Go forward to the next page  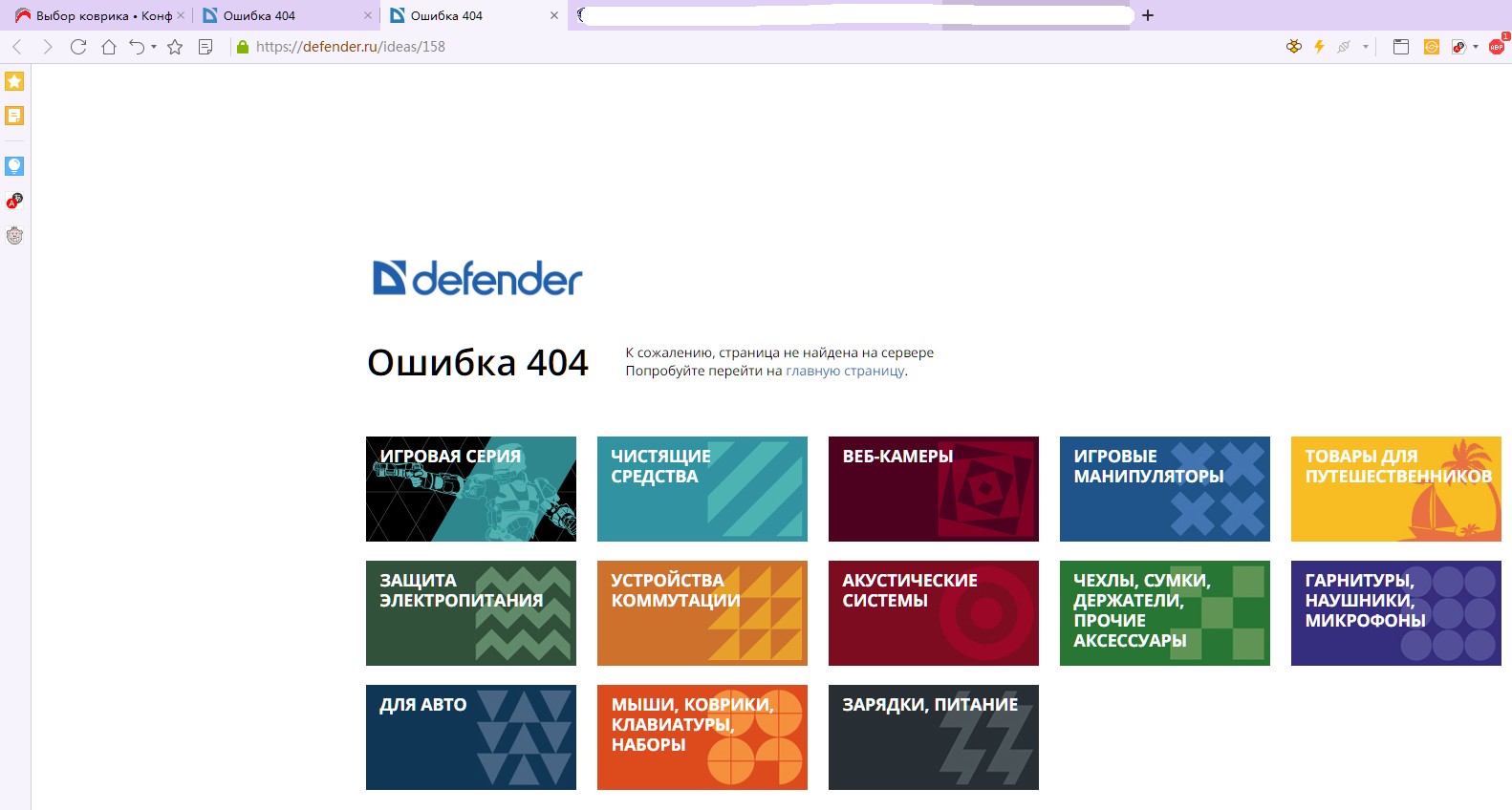48,47
